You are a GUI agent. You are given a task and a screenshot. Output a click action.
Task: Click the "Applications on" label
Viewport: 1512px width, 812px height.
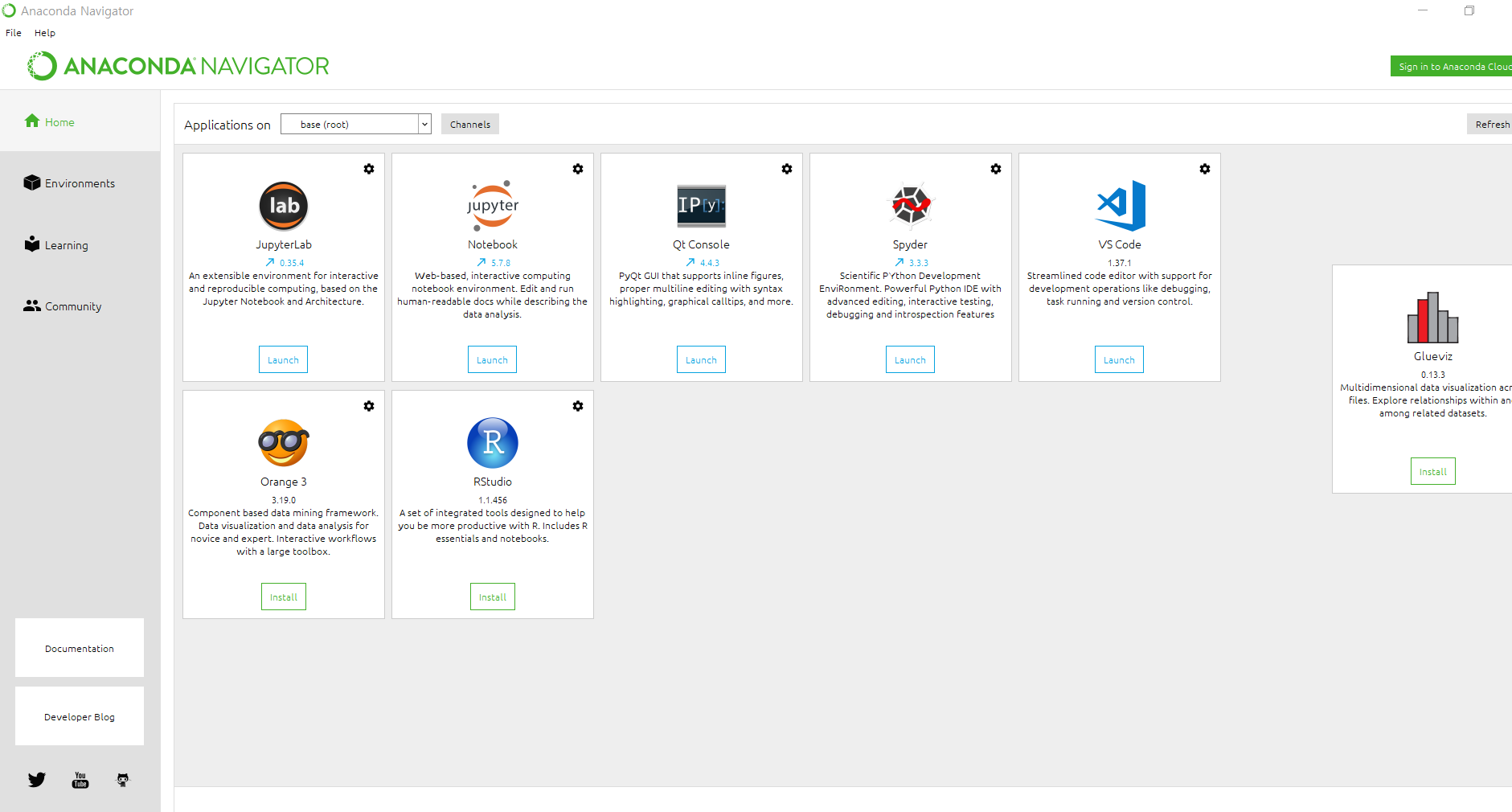[x=227, y=125]
